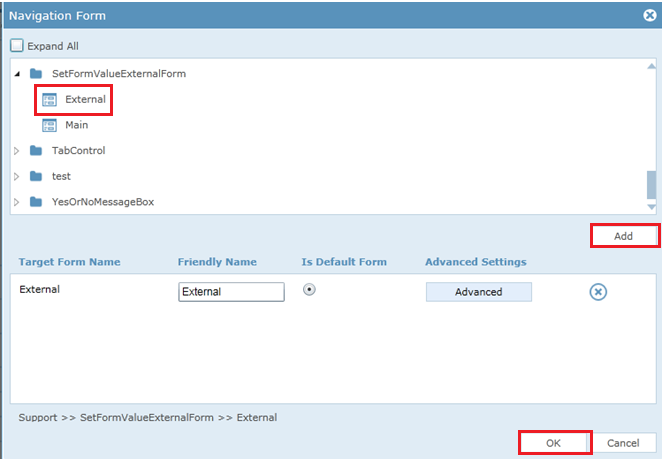The height and width of the screenshot is (469, 664).
Task: Click the SetFormValueExternalForm folder icon
Action: click(x=36, y=74)
